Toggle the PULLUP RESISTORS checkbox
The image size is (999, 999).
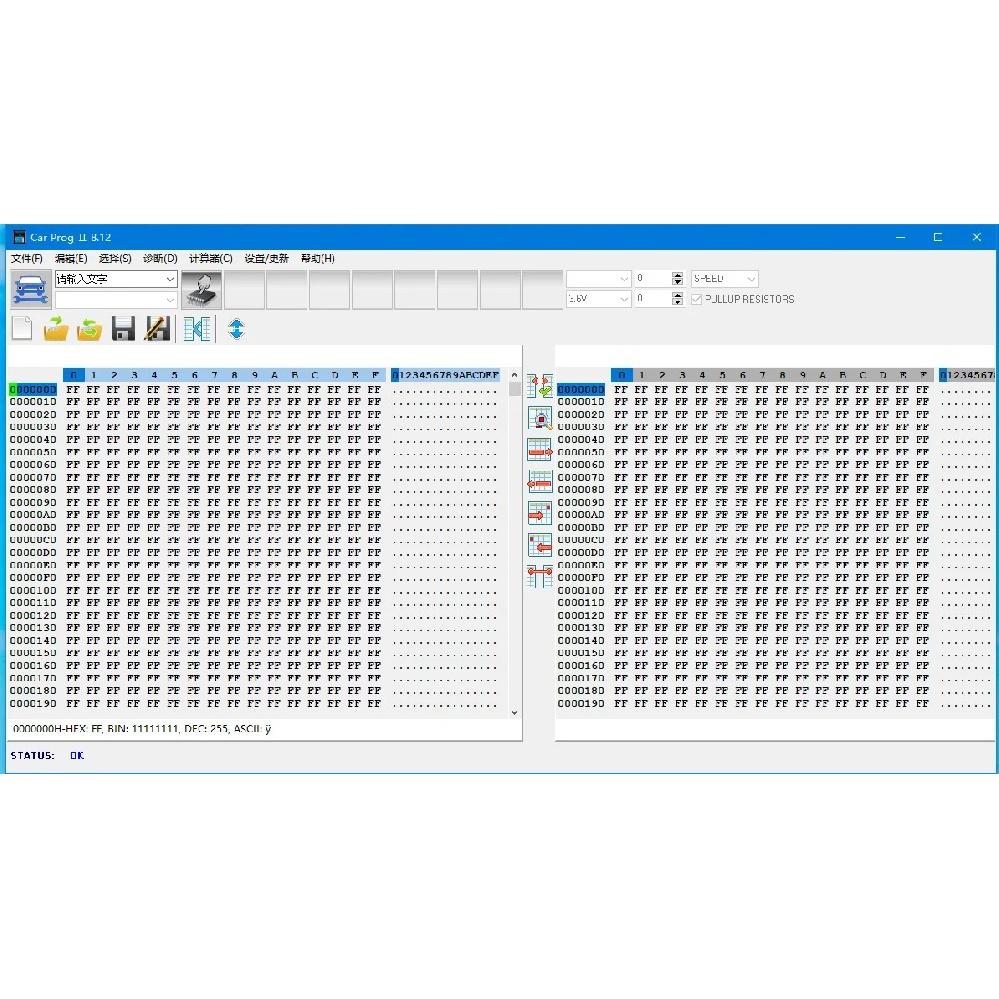click(x=696, y=299)
